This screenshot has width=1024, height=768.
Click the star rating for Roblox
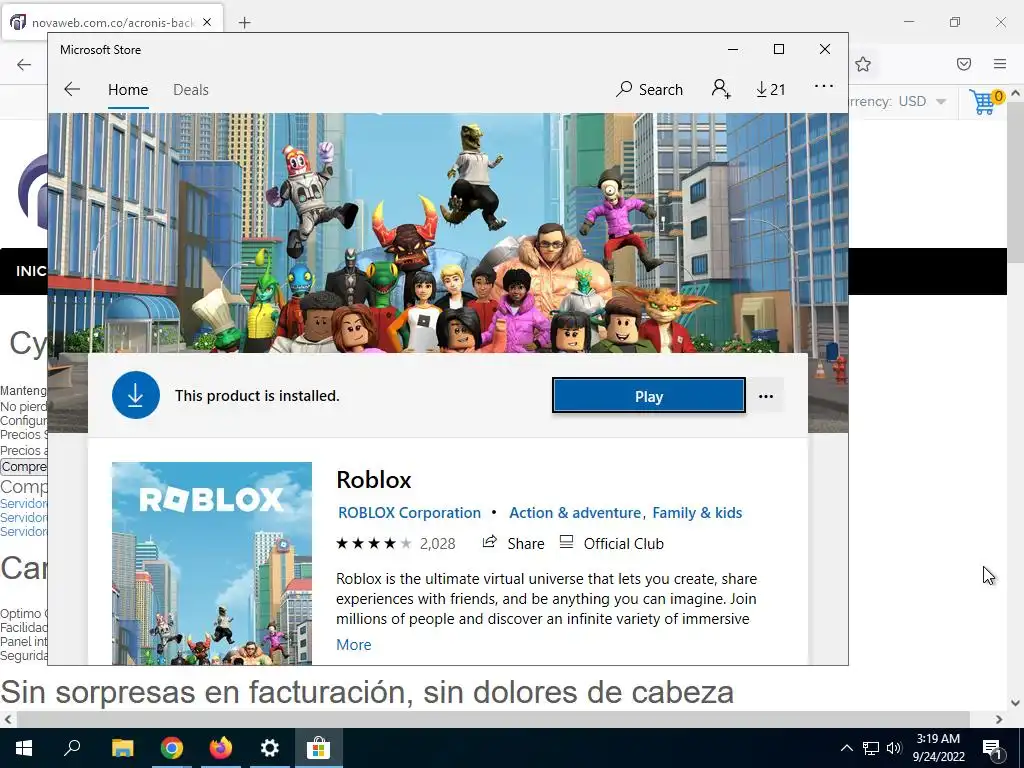pyautogui.click(x=374, y=543)
